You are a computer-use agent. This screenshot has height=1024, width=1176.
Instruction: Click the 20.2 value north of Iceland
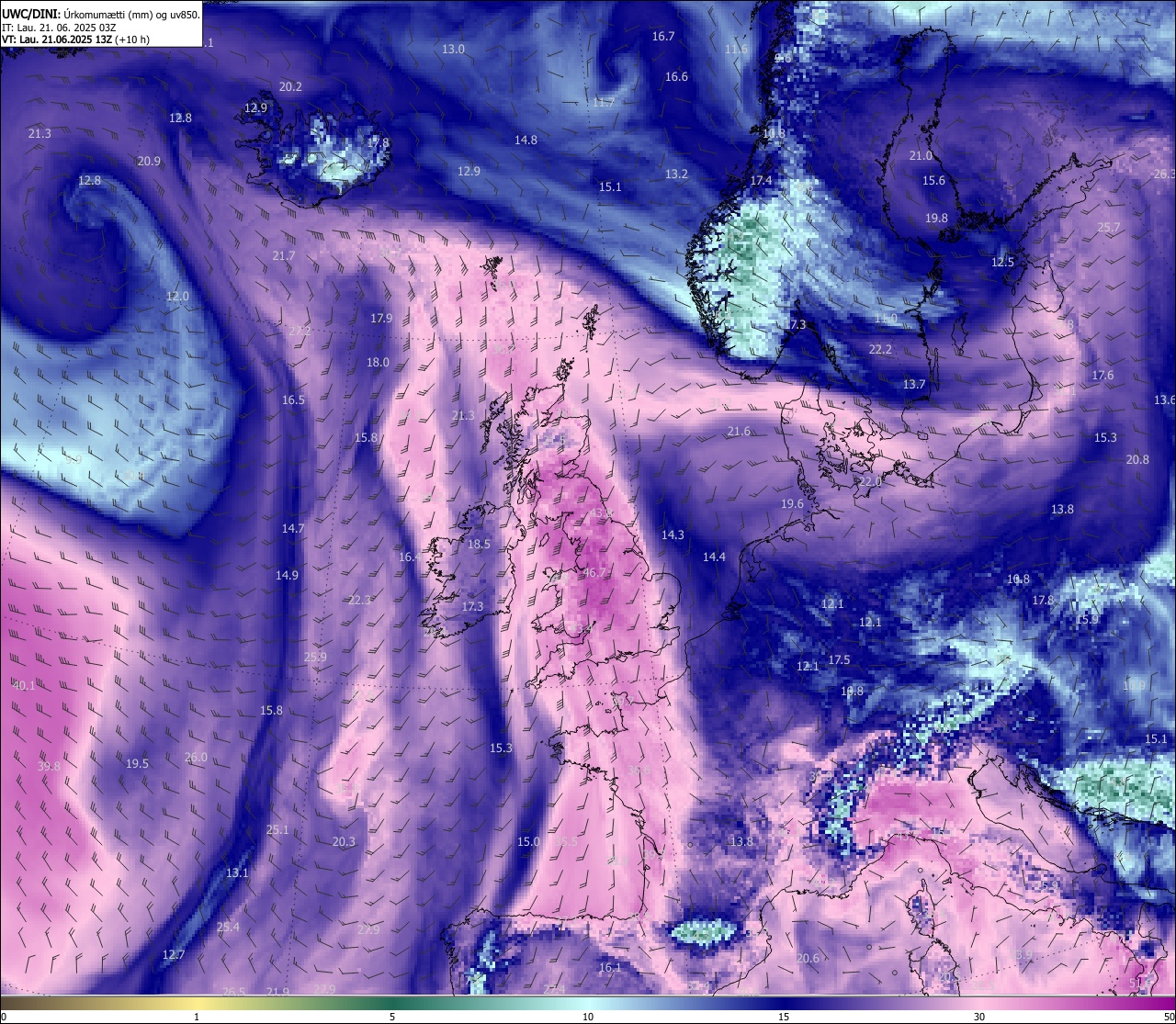point(290,86)
